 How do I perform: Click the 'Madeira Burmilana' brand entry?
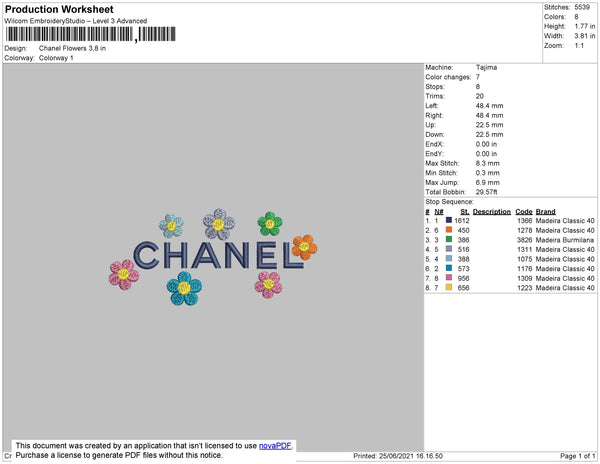[565, 239]
